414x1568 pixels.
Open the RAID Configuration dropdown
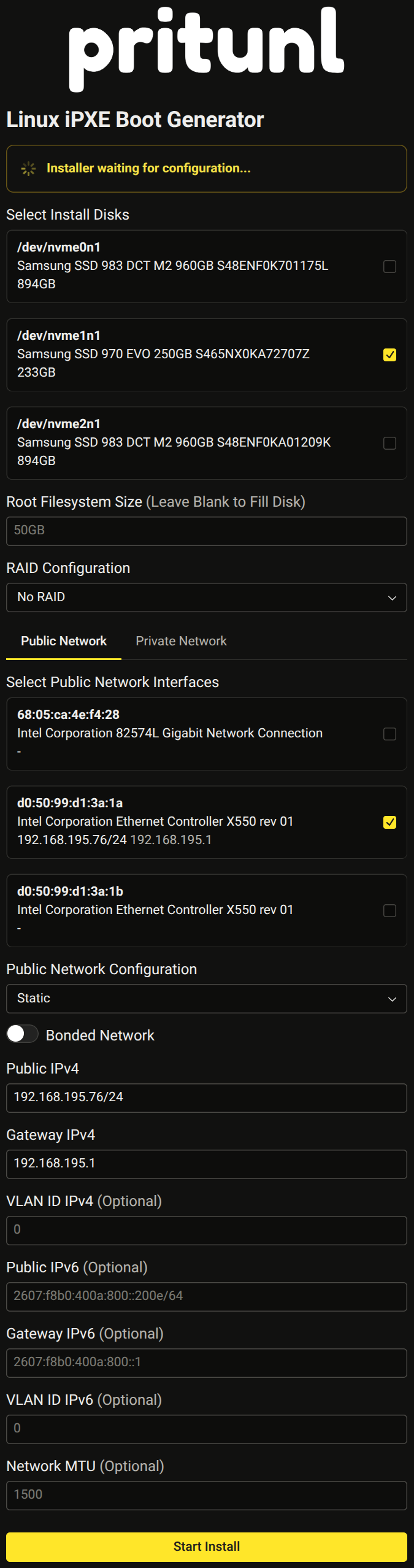pyautogui.click(x=206, y=597)
